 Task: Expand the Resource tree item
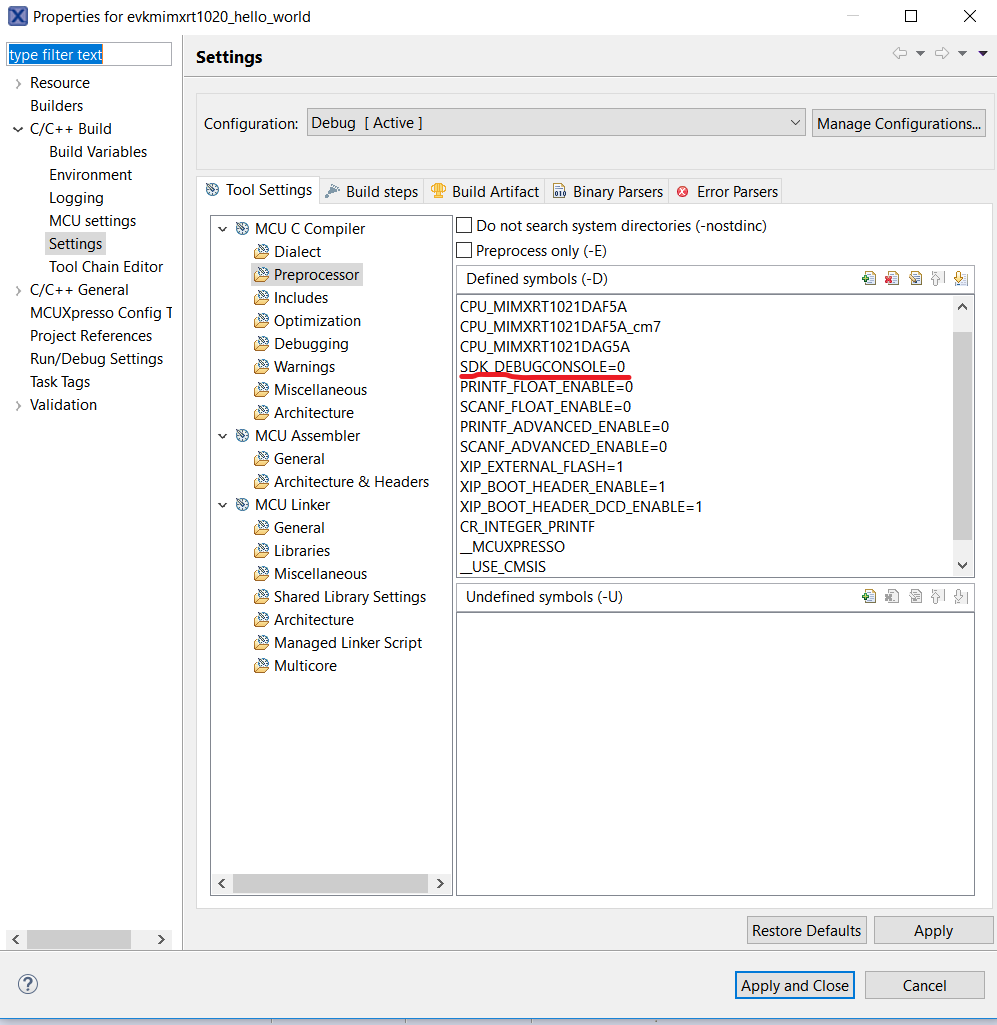18,83
